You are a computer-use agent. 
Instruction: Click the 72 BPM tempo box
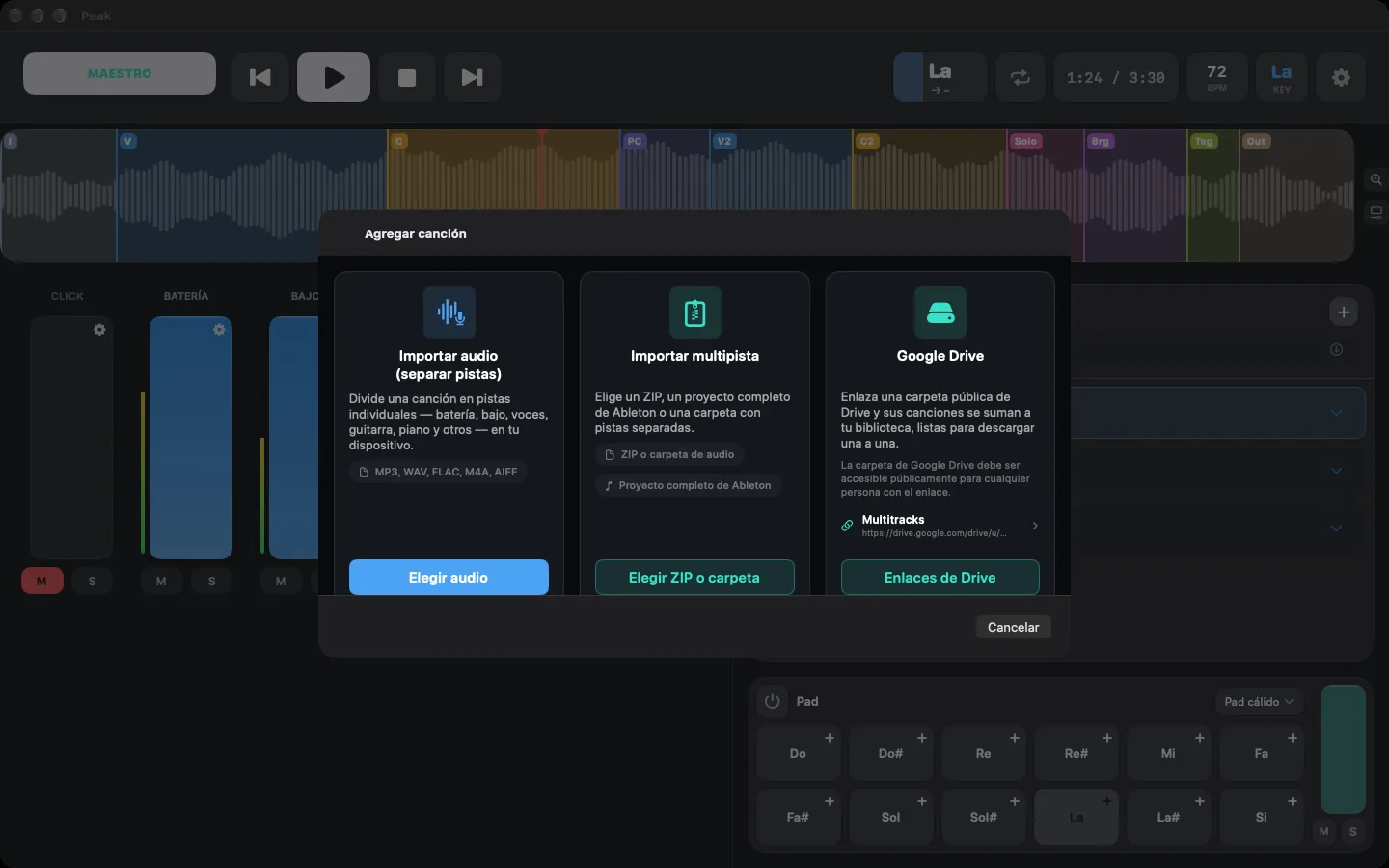pyautogui.click(x=1217, y=77)
